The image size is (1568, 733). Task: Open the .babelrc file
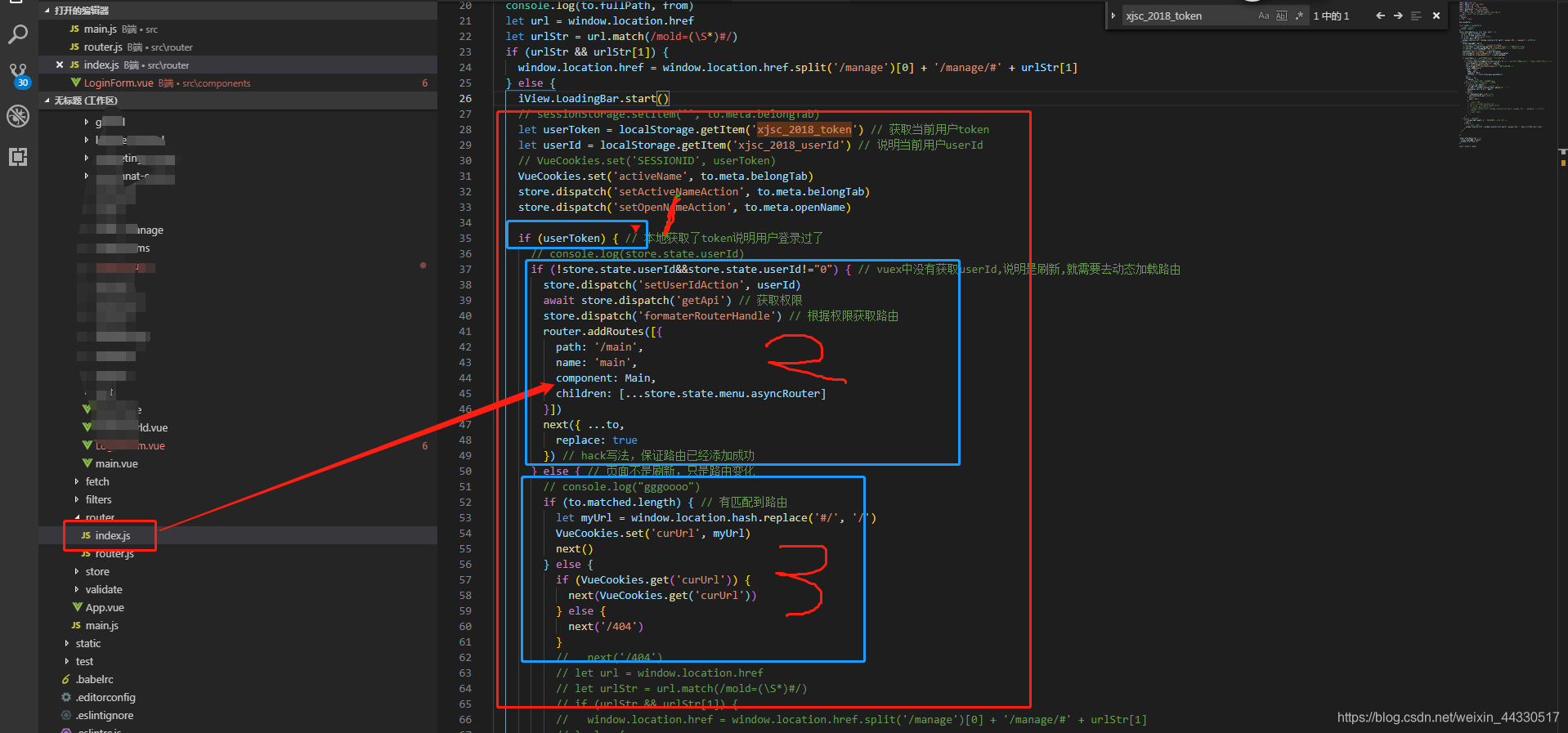pos(238,679)
